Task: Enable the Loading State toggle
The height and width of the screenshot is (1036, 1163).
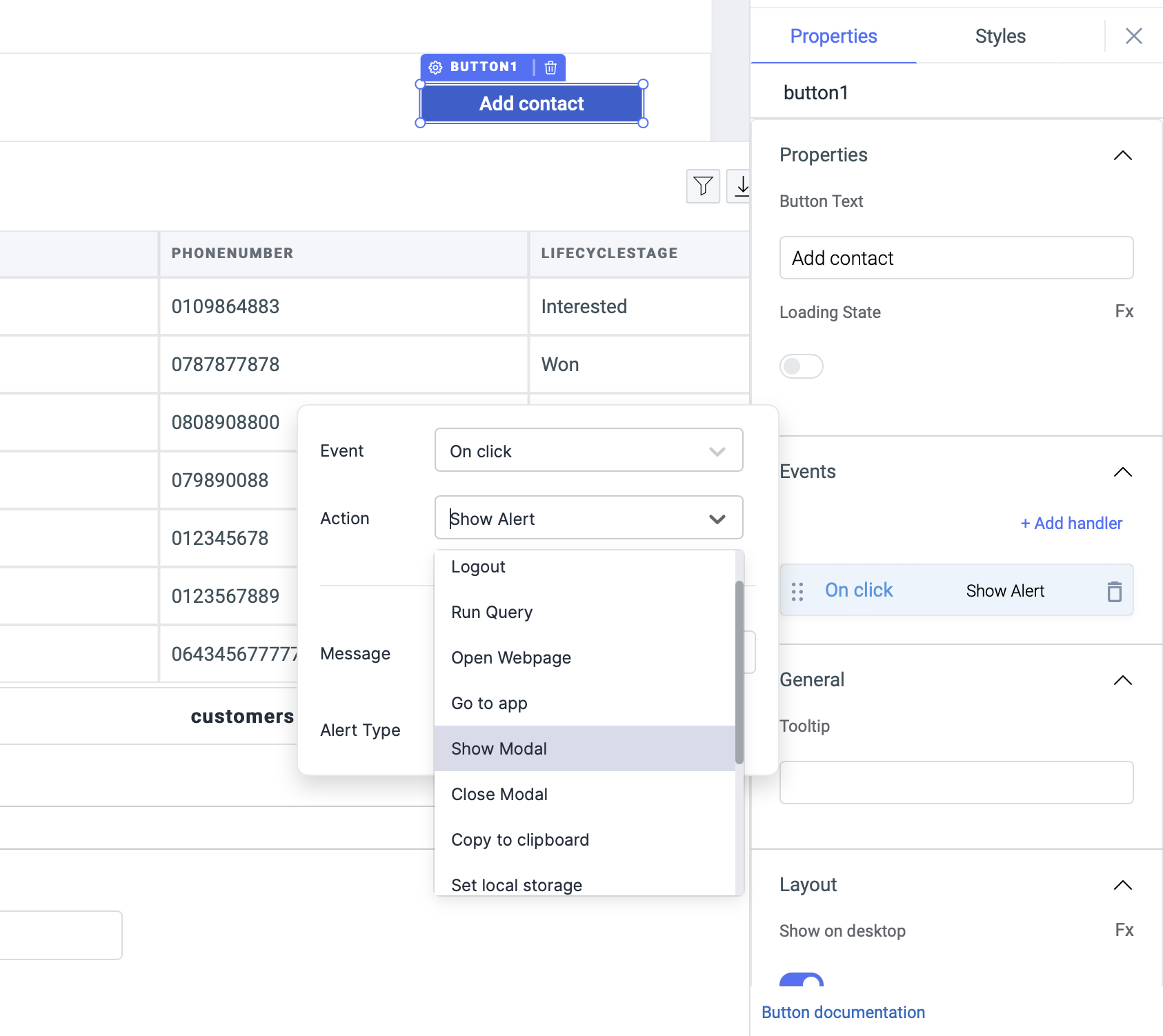Action: pyautogui.click(x=801, y=366)
